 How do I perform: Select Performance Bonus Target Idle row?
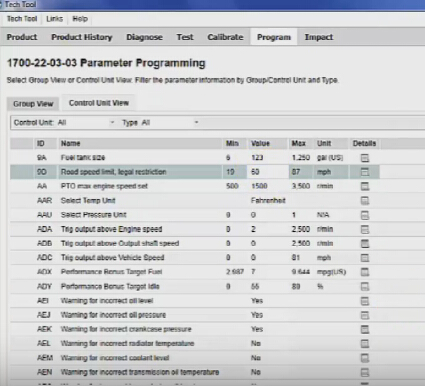tap(195, 287)
